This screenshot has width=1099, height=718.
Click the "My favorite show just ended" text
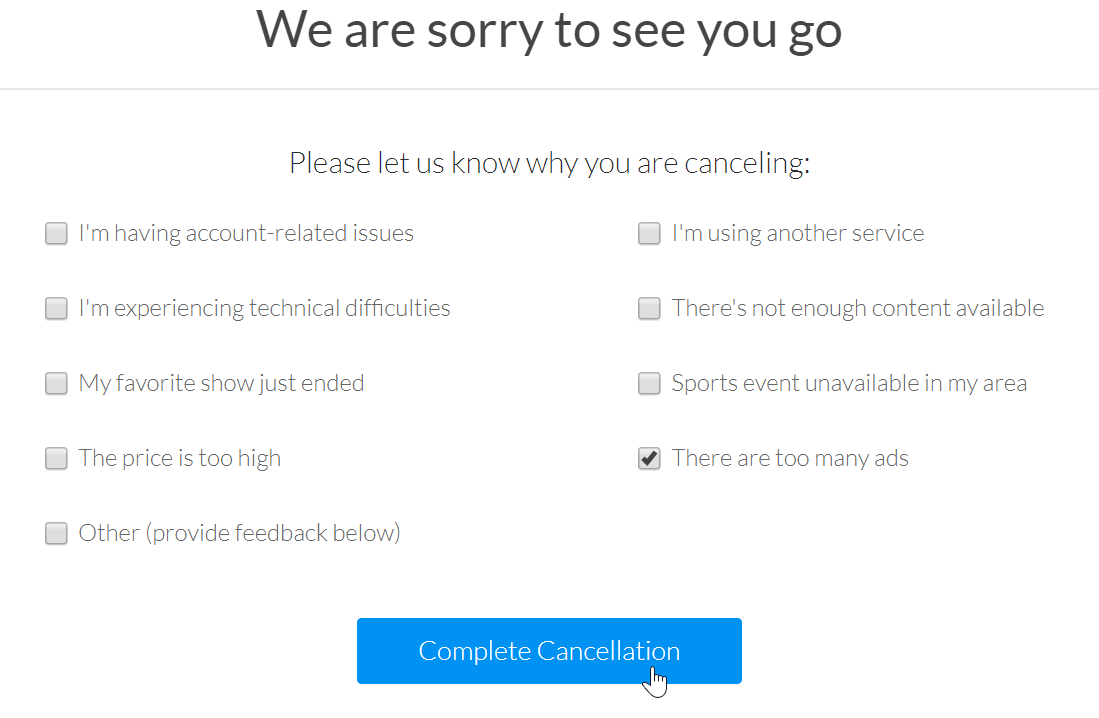(221, 383)
